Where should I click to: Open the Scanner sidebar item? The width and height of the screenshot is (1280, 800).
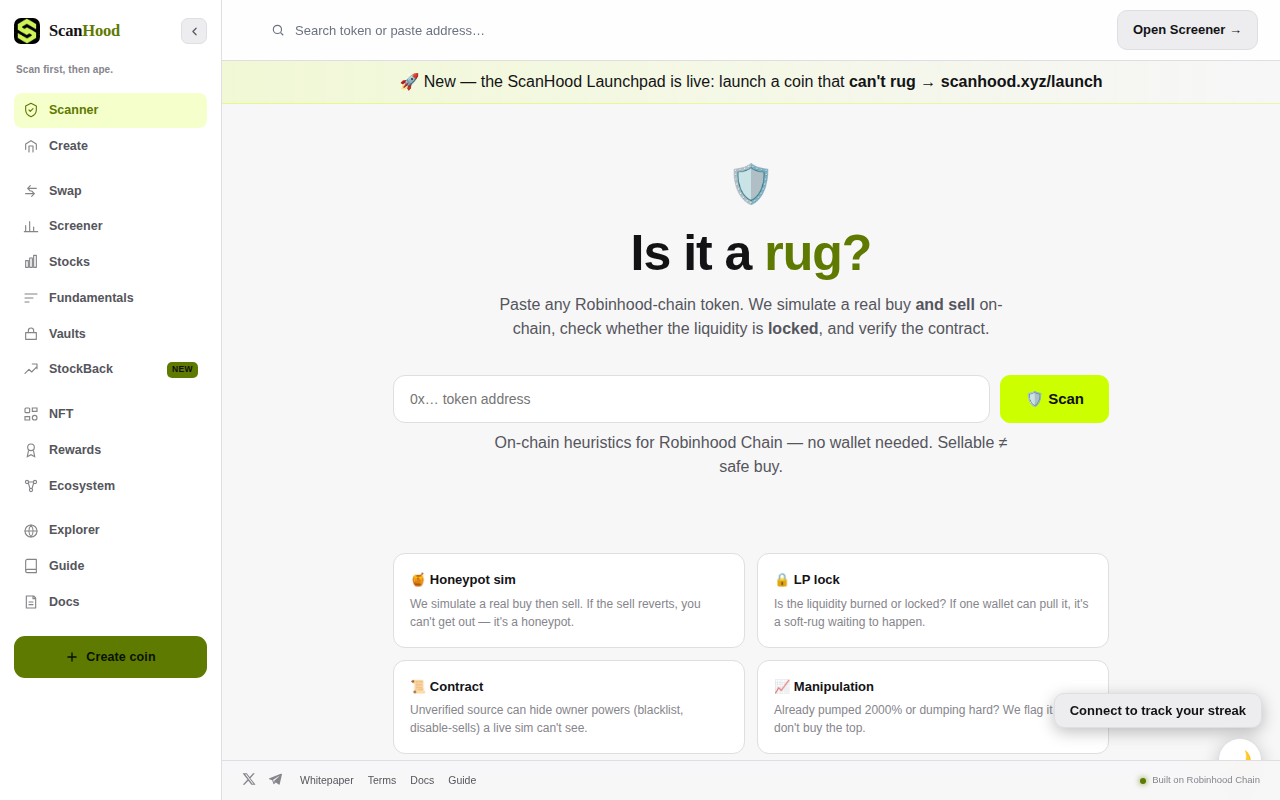tap(110, 110)
